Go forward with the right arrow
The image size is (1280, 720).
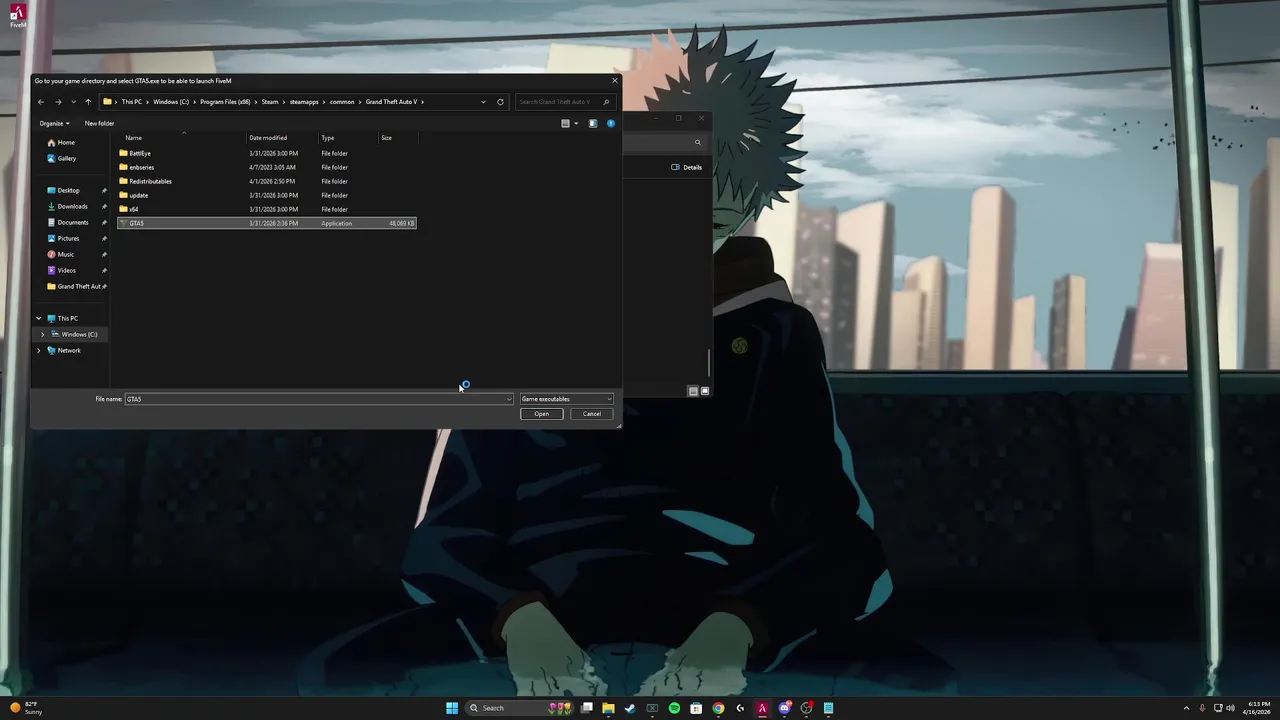pos(58,102)
